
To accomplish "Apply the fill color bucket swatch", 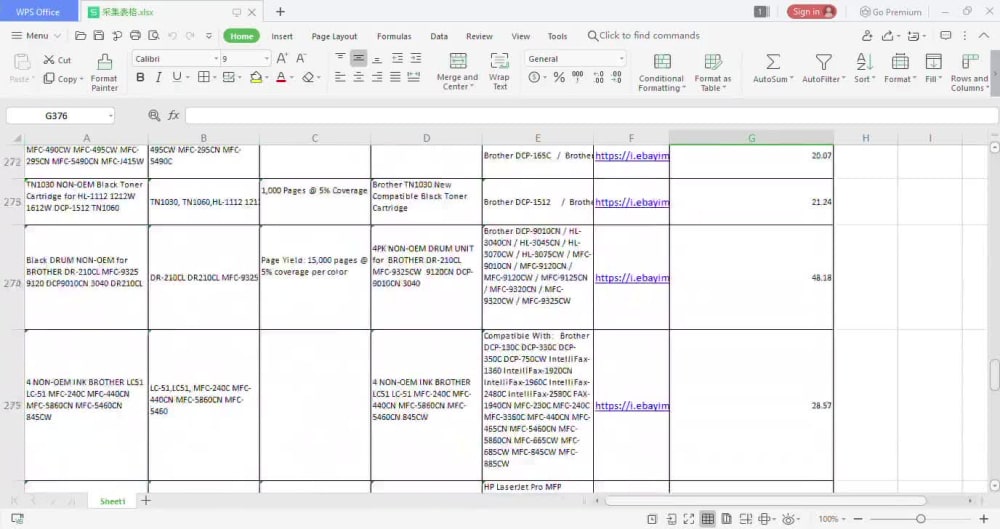I will pyautogui.click(x=256, y=78).
